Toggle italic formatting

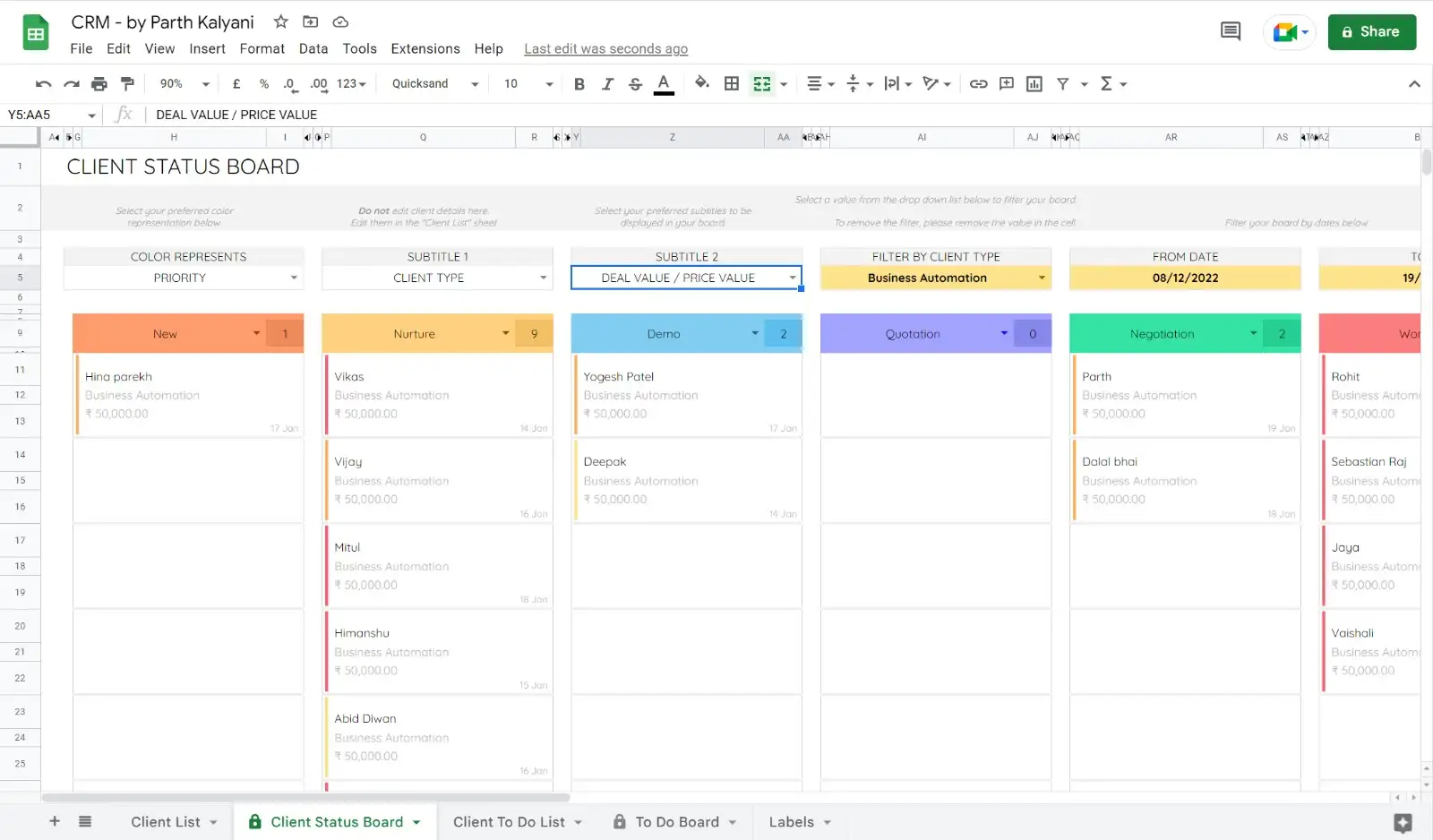coord(607,84)
